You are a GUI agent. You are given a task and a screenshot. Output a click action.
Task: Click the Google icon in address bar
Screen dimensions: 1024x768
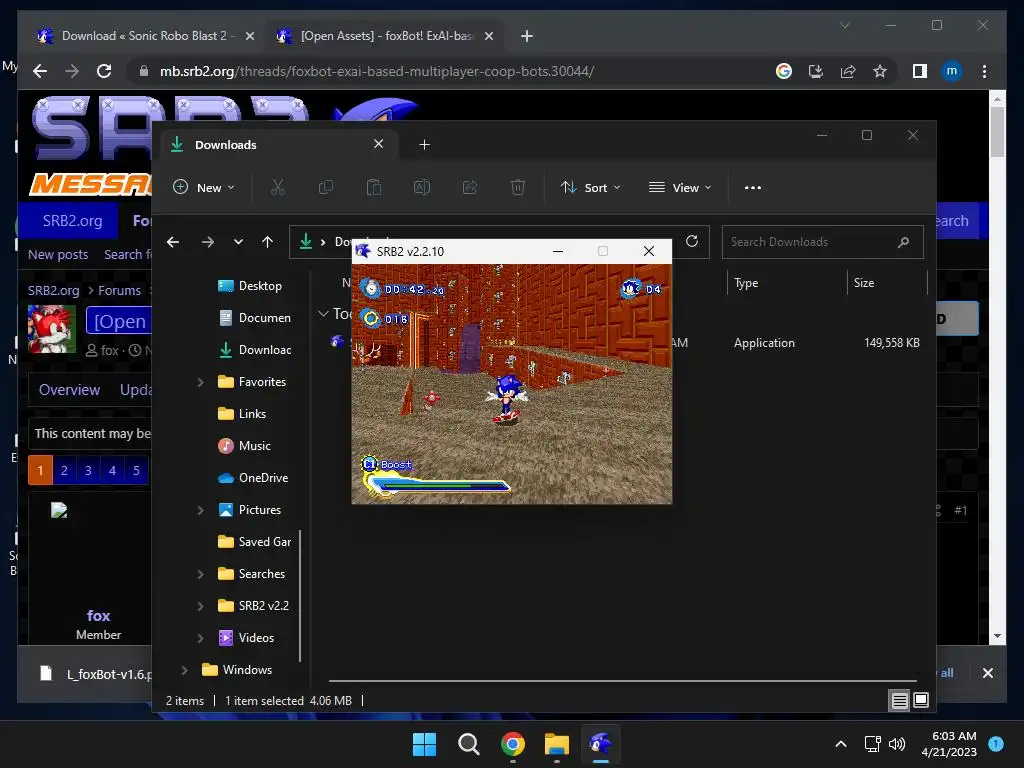click(784, 71)
